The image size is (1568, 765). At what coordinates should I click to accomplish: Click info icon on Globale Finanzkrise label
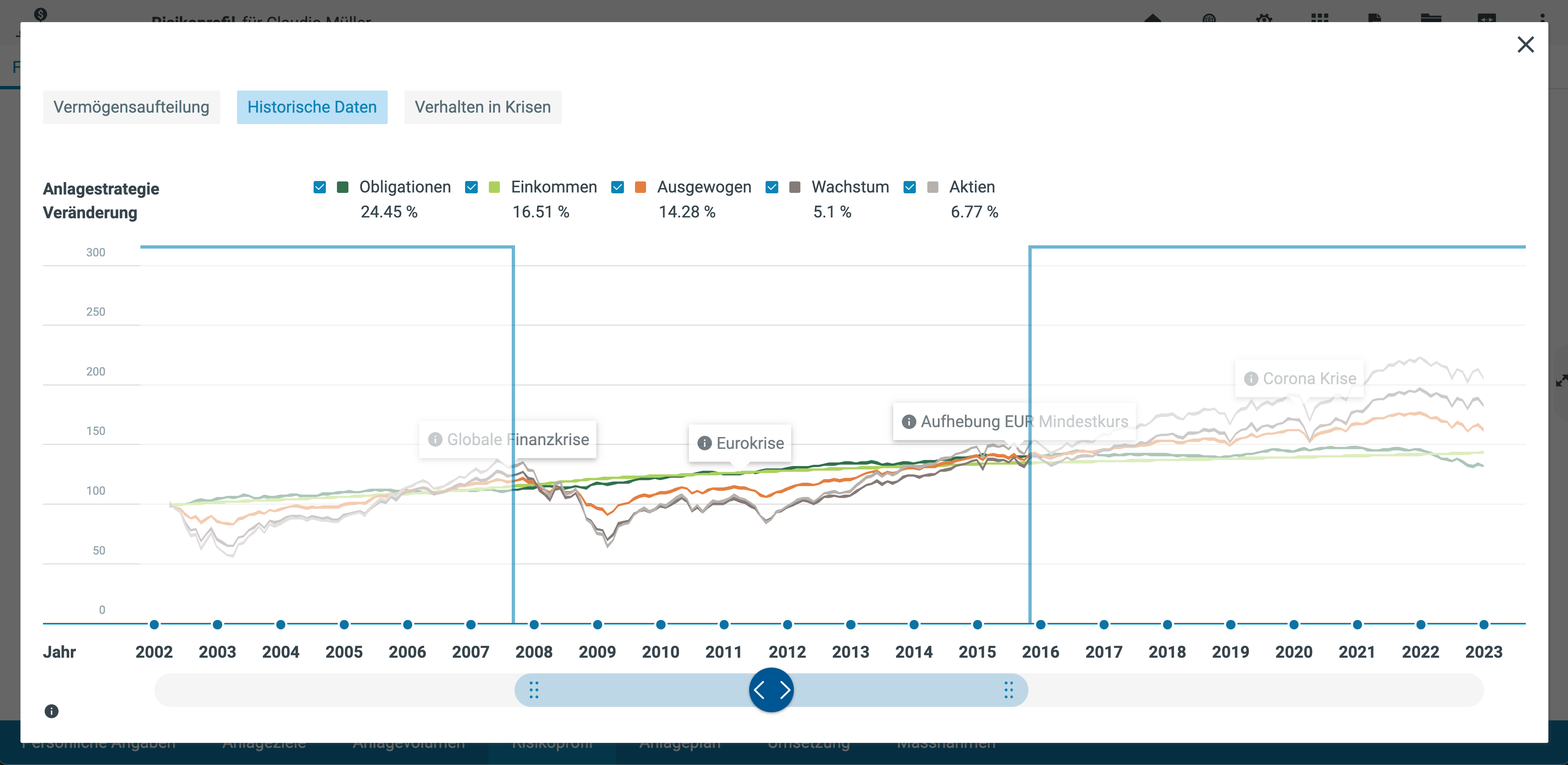435,439
